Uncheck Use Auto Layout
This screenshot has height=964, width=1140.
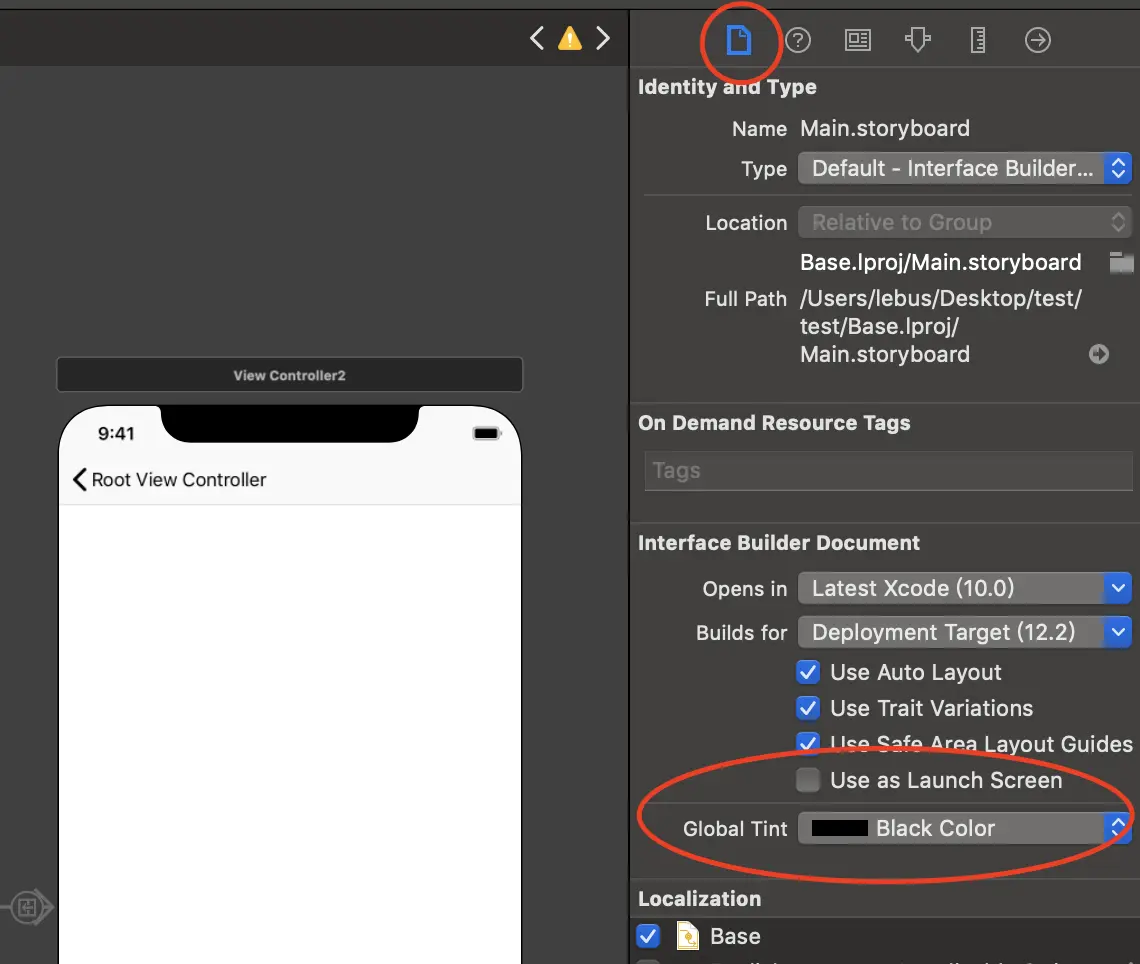point(808,672)
